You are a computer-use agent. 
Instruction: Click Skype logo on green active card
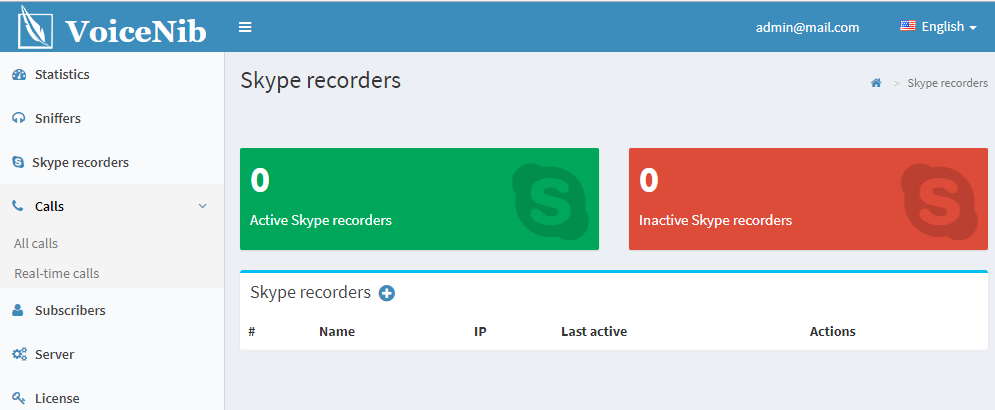(551, 201)
